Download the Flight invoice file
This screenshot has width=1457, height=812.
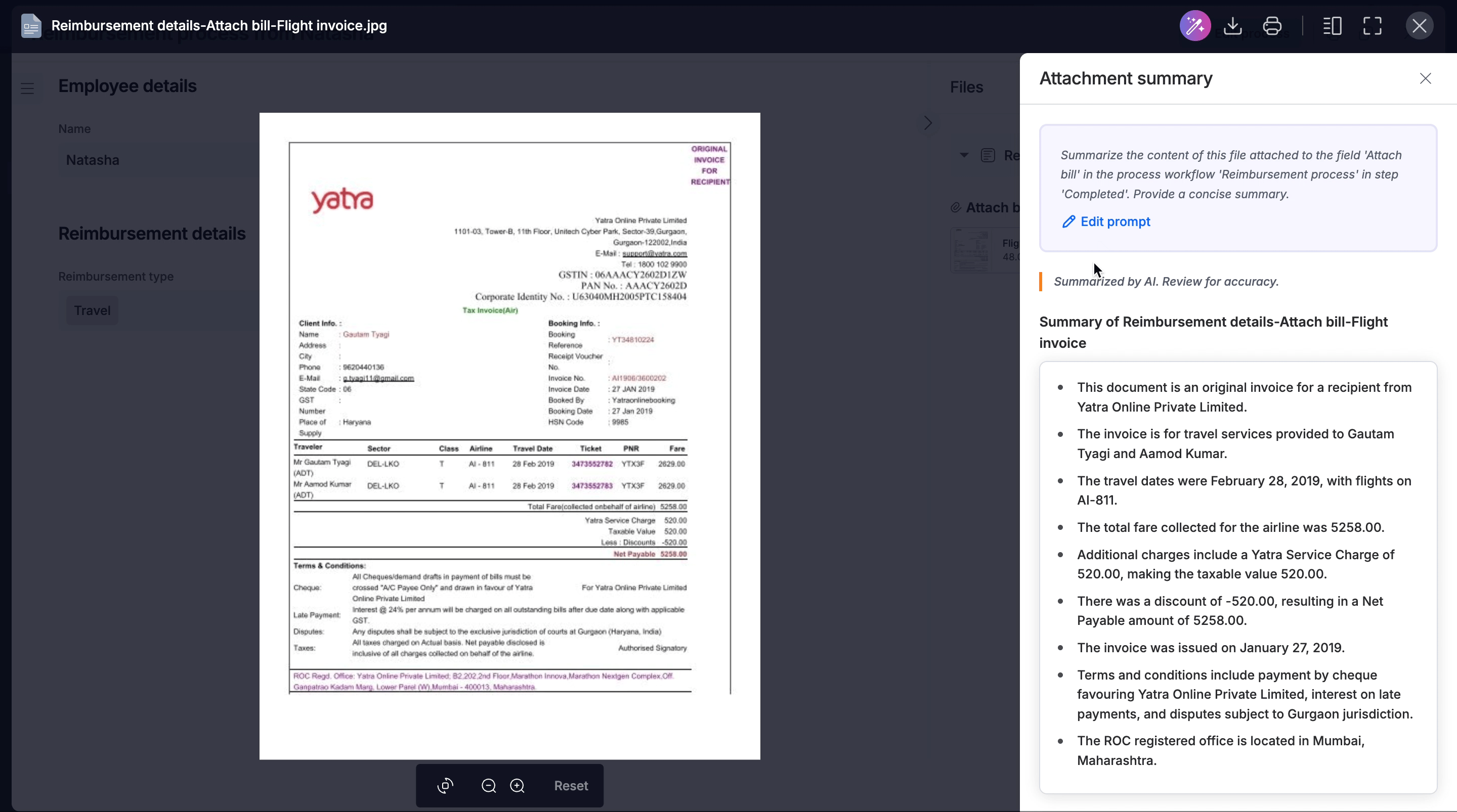[x=1232, y=26]
